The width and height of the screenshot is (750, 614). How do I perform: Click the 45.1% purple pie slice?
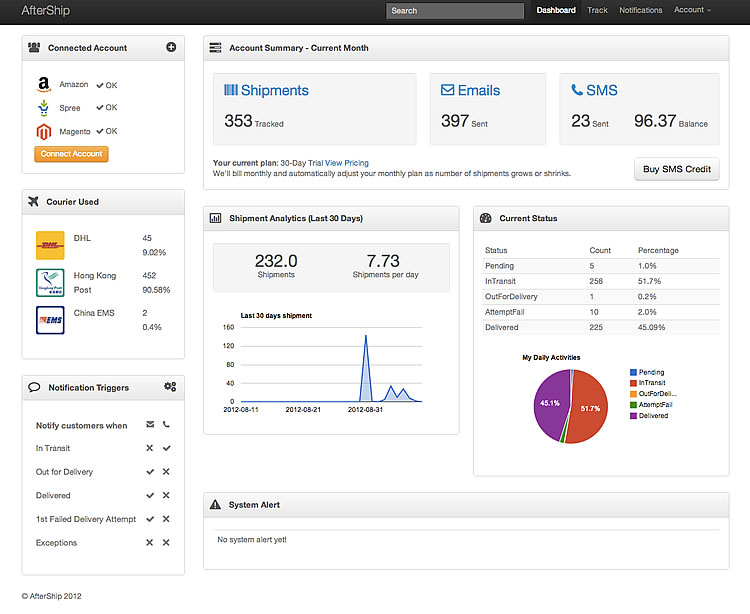[x=550, y=404]
